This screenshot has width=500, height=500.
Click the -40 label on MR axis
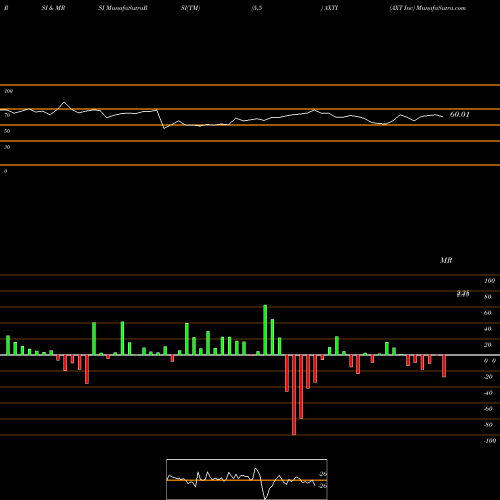click(488, 393)
